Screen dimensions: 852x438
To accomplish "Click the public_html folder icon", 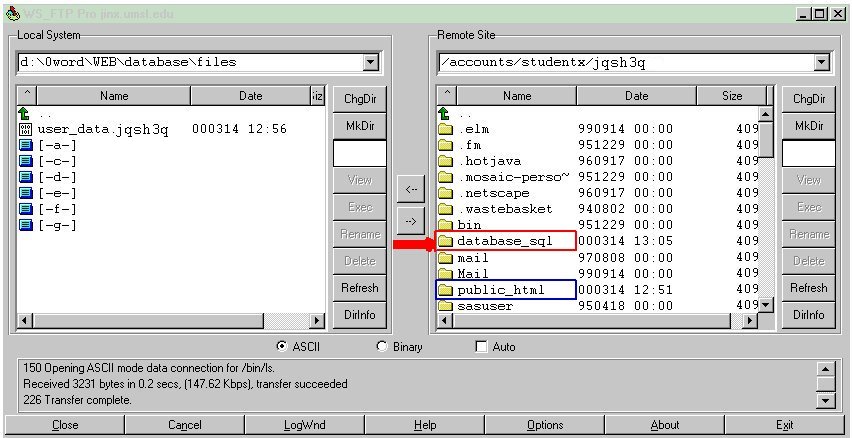I will 446,290.
